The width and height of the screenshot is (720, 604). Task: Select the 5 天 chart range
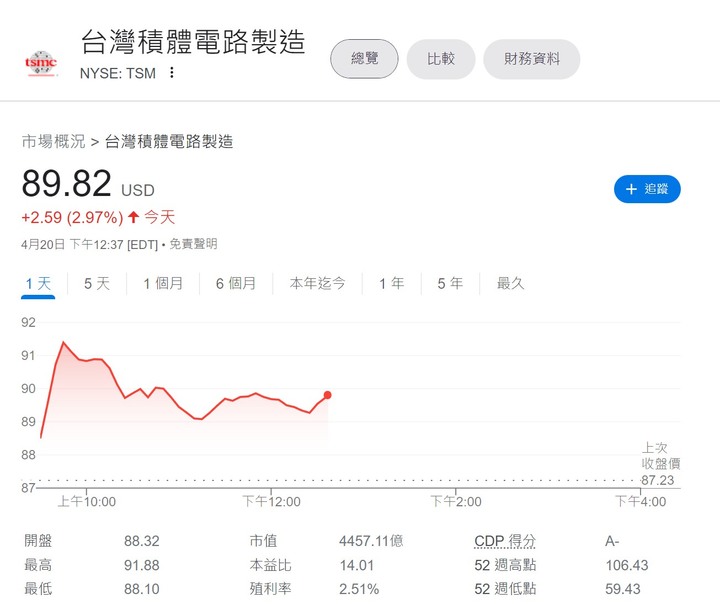click(97, 283)
